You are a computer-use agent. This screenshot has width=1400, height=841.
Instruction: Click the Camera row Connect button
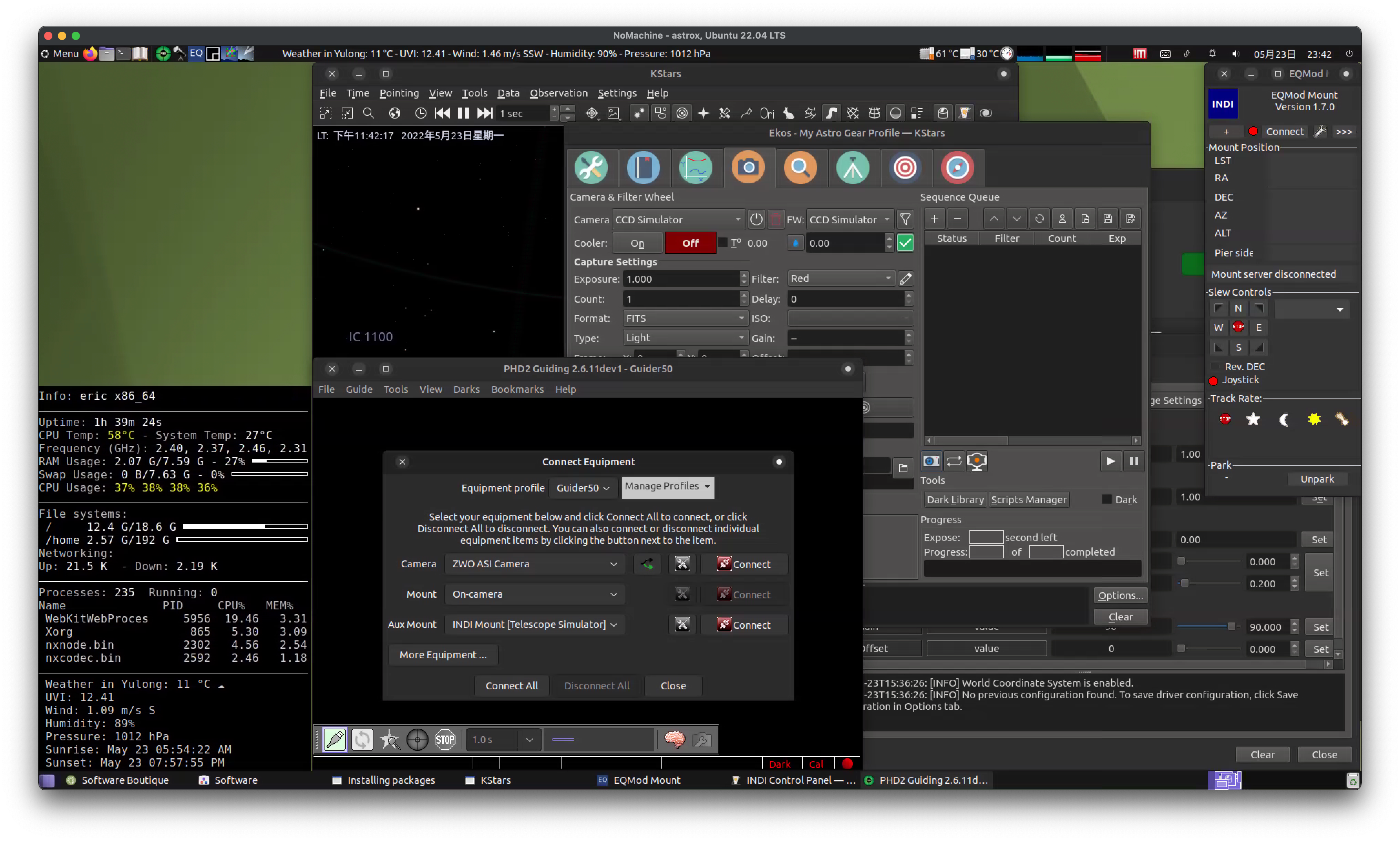coord(744,564)
